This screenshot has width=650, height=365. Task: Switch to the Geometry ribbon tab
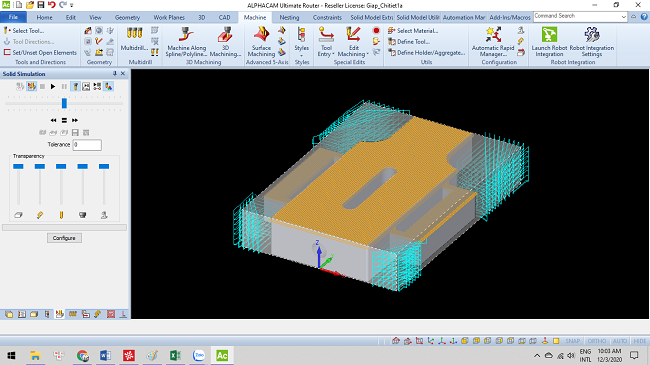coord(127,17)
